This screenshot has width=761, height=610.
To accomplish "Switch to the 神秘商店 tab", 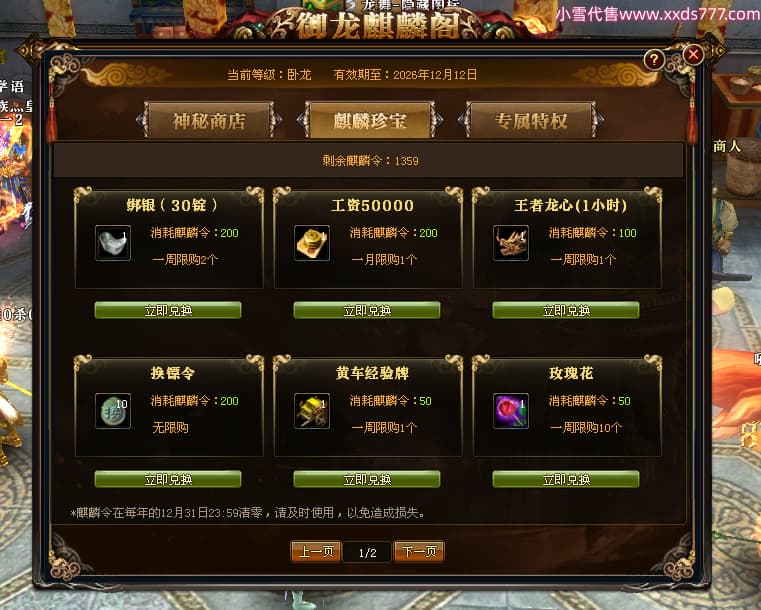I will (209, 120).
